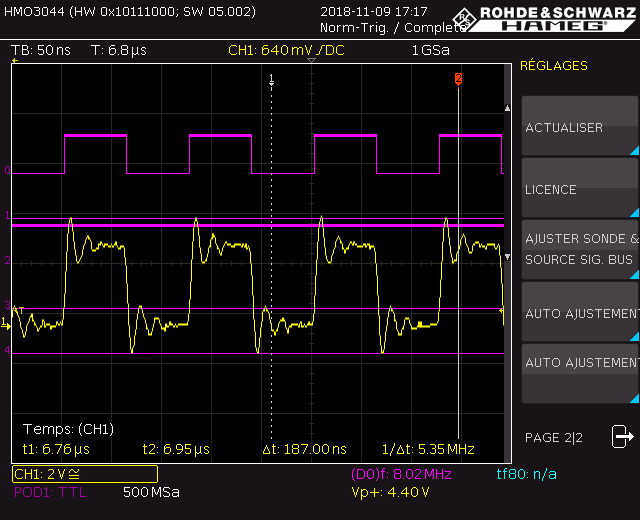
Task: Expand the 1 GSa sample rate readout
Action: pyautogui.click(x=430, y=50)
